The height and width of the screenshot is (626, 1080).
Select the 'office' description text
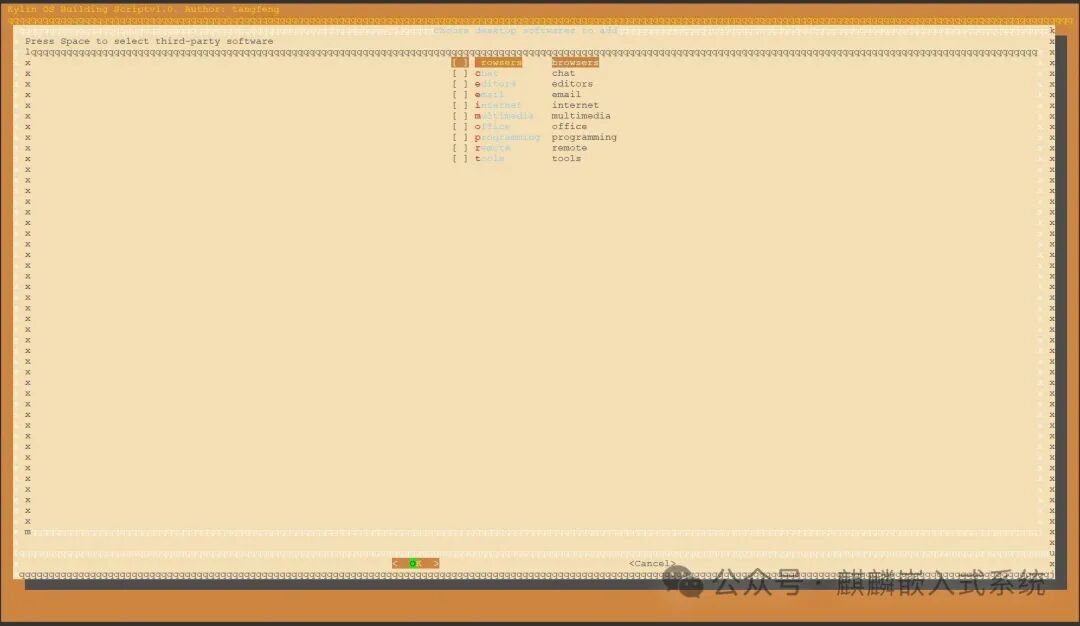tap(569, 127)
